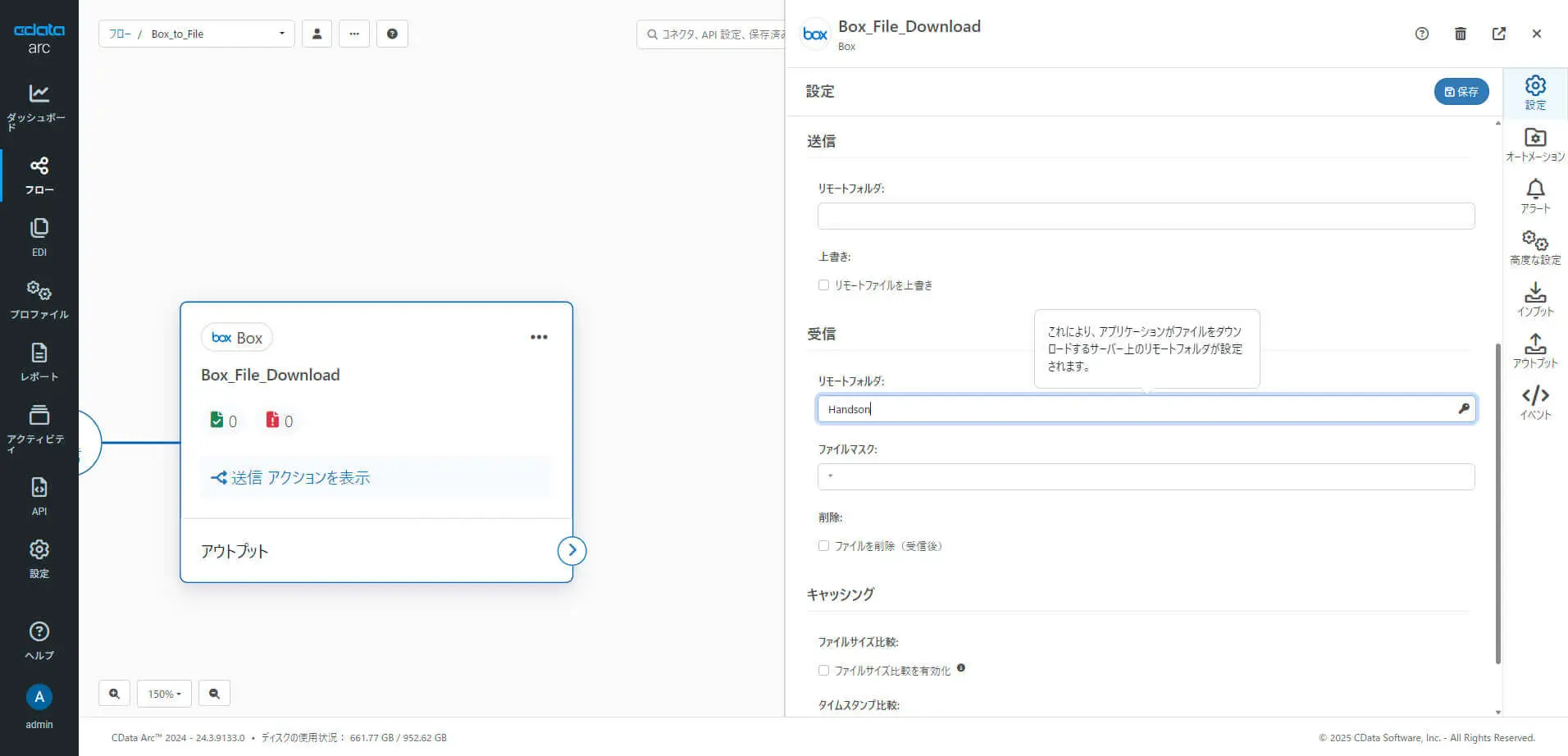1568x756 pixels.
Task: Click the green success file count icon
Action: [217, 420]
